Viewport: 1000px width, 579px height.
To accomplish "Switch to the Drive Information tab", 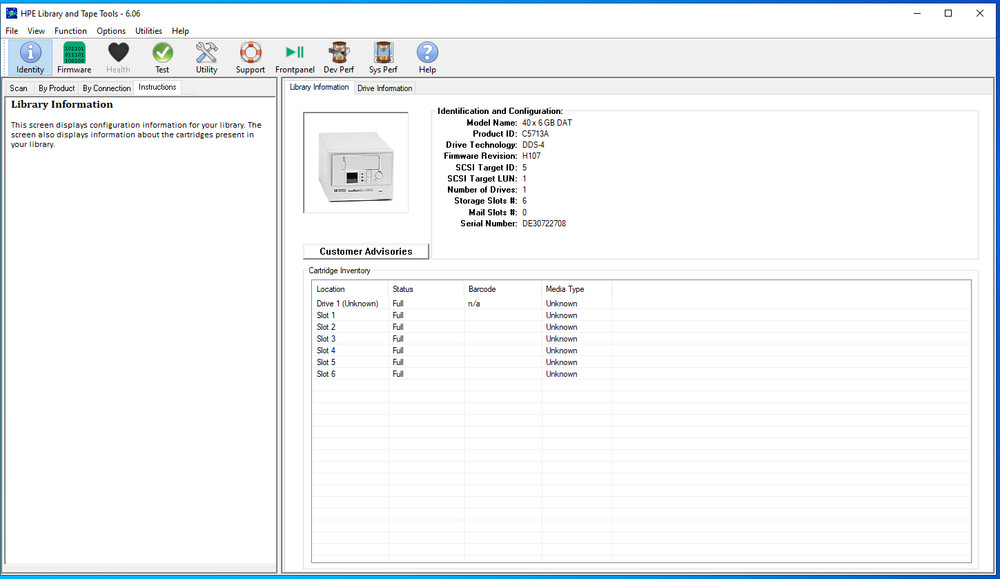I will coord(385,88).
